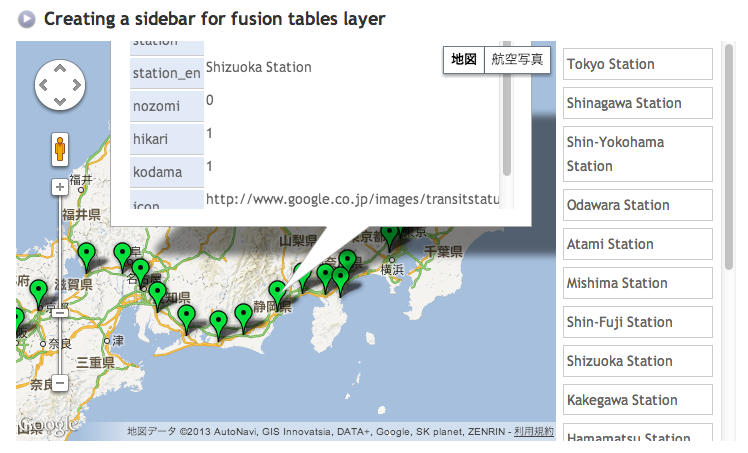Click the page title about the fusion tables sidebar
Image resolution: width=748 pixels, height=453 pixels.
click(215, 19)
